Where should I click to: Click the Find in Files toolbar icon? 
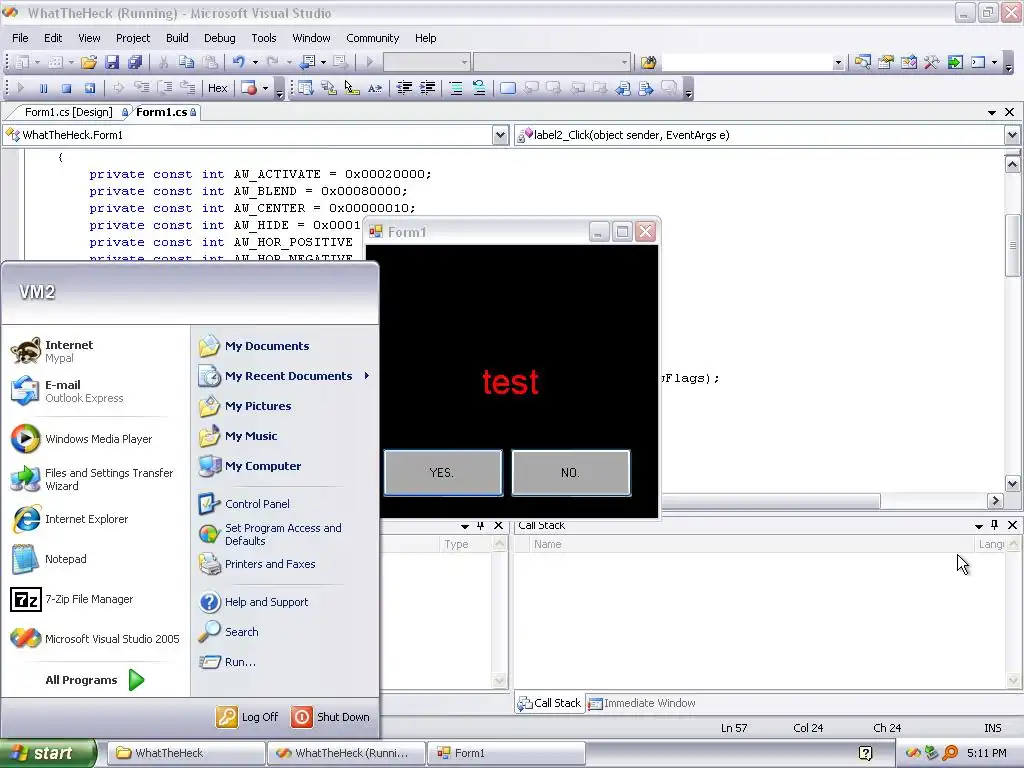coord(648,62)
